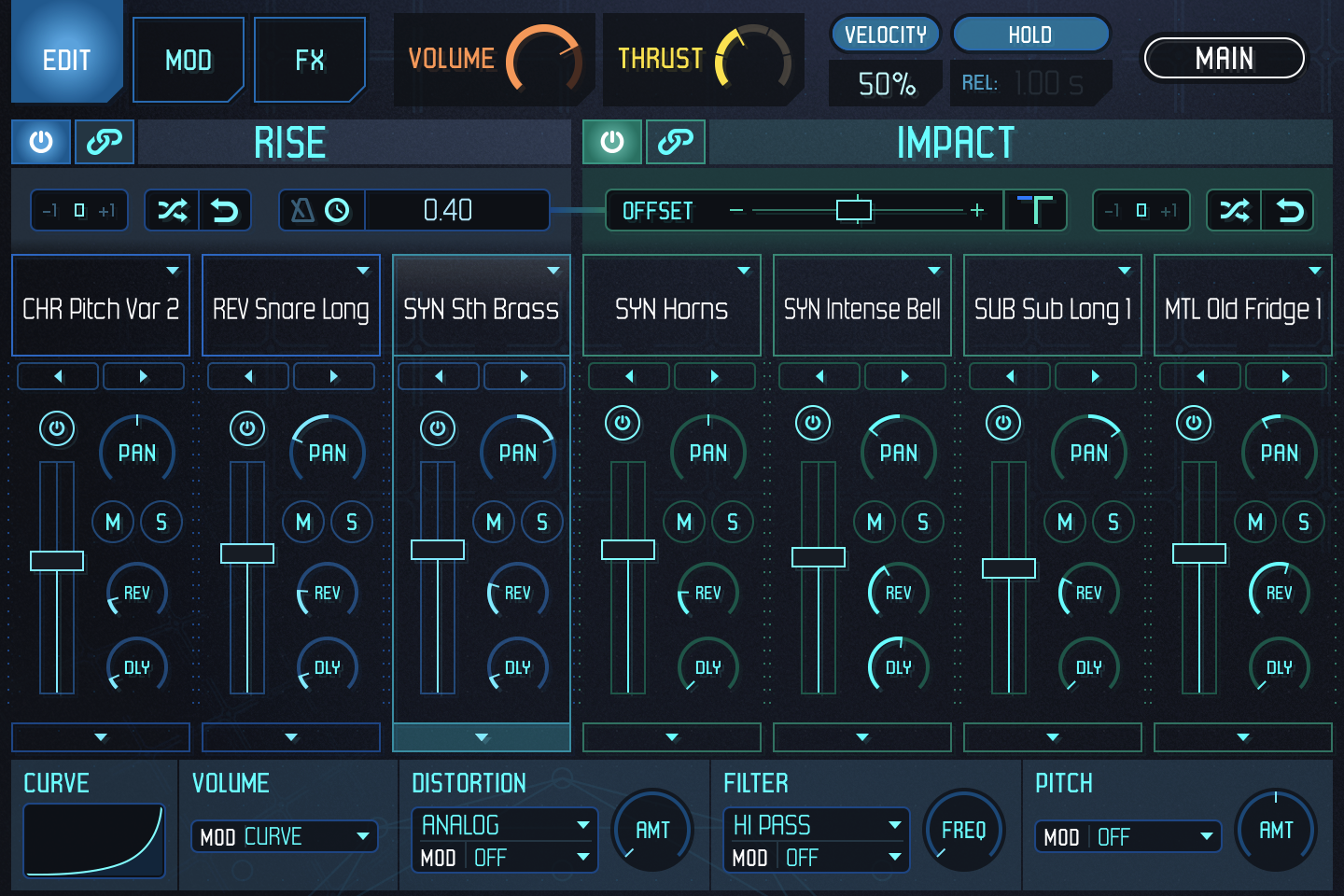Click the VELOCITY button
This screenshot has height=896, width=1344.
point(885,34)
